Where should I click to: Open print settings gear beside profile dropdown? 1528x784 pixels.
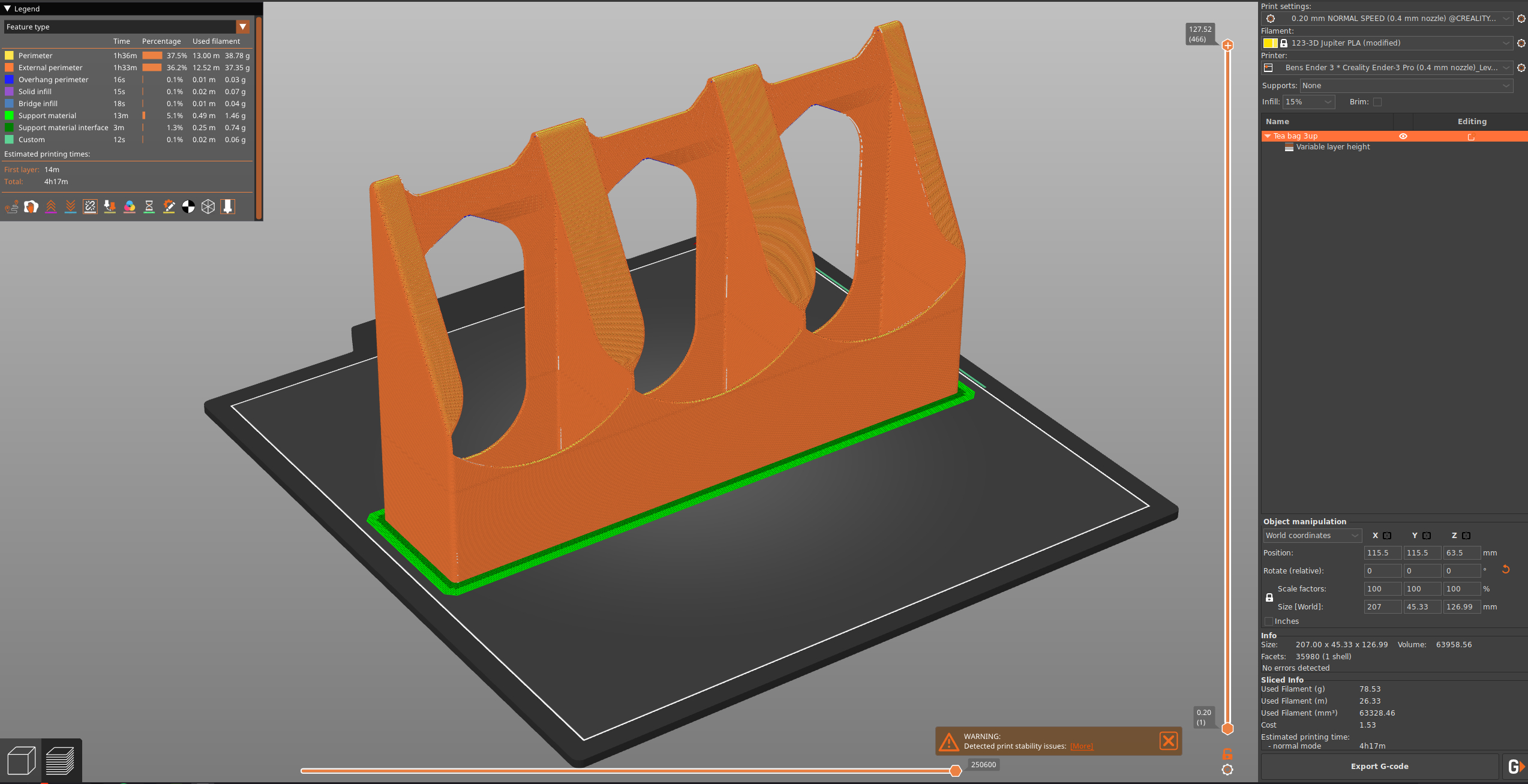coord(1521,19)
